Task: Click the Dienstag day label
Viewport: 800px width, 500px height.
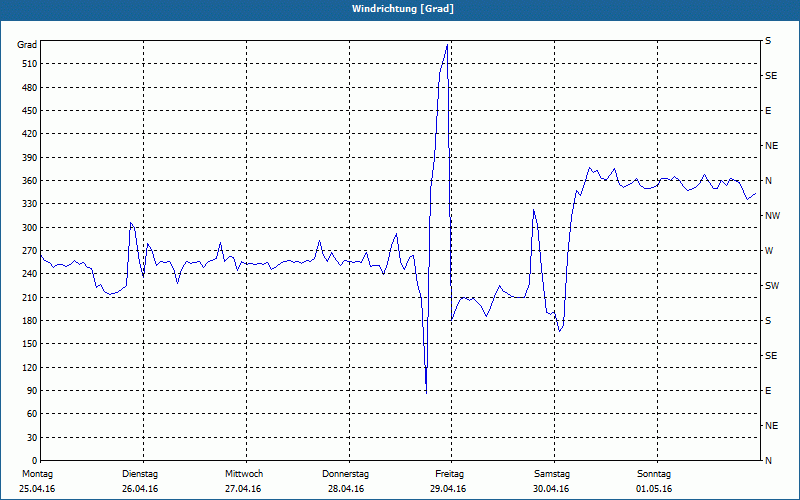Action: coord(140,474)
